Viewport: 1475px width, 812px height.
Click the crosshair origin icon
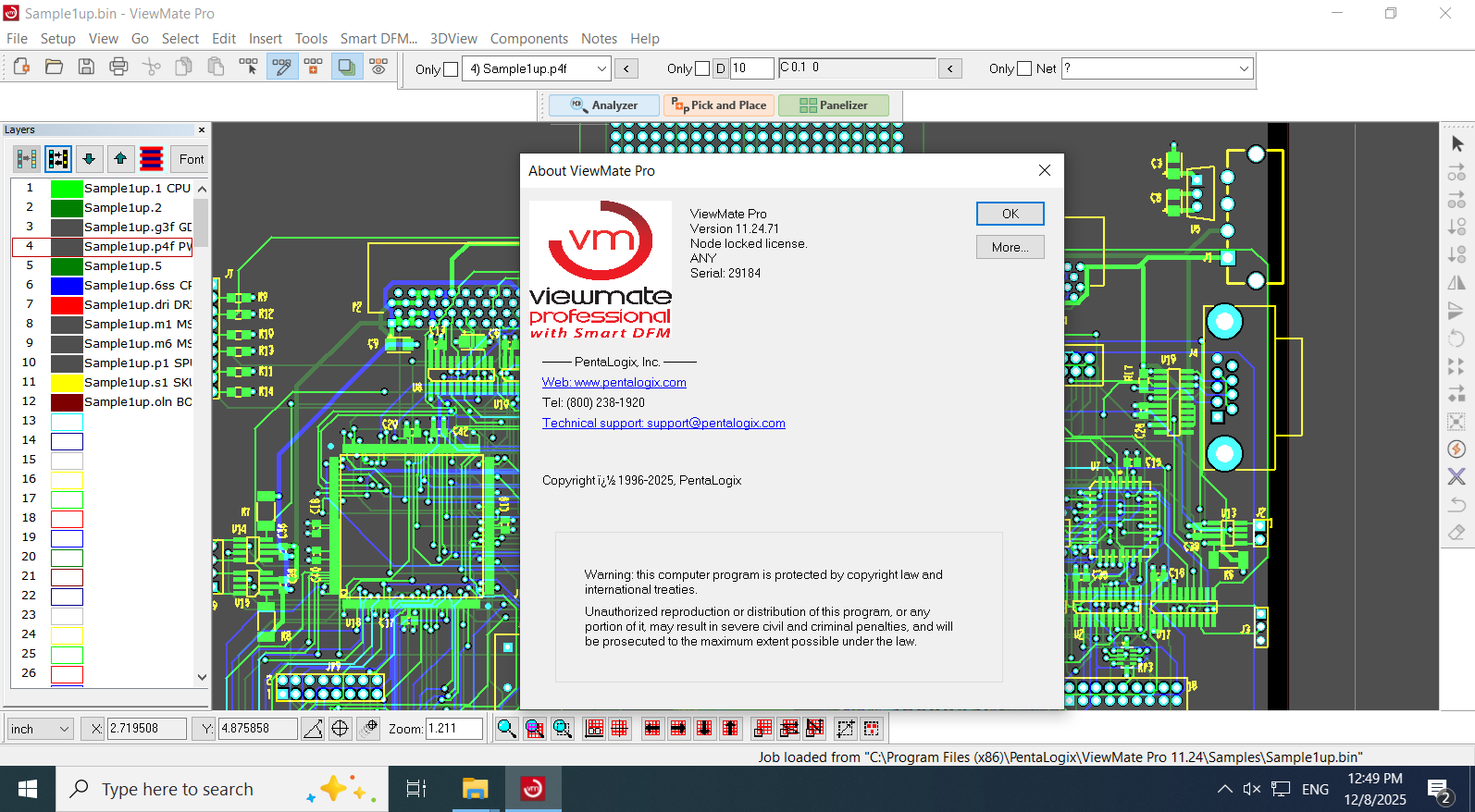[x=340, y=729]
